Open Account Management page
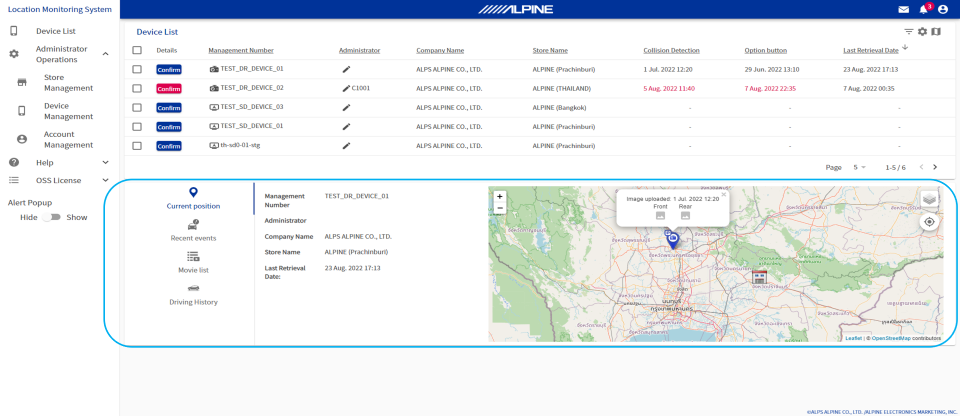The width and height of the screenshot is (960, 416). pos(68,140)
